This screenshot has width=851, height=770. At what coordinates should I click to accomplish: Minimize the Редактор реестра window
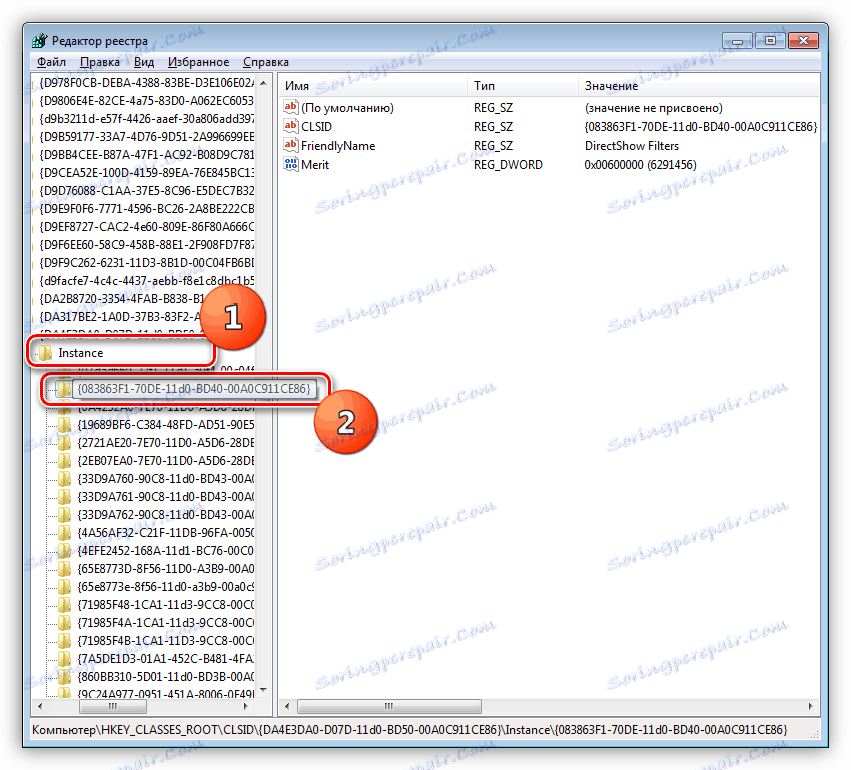[738, 40]
